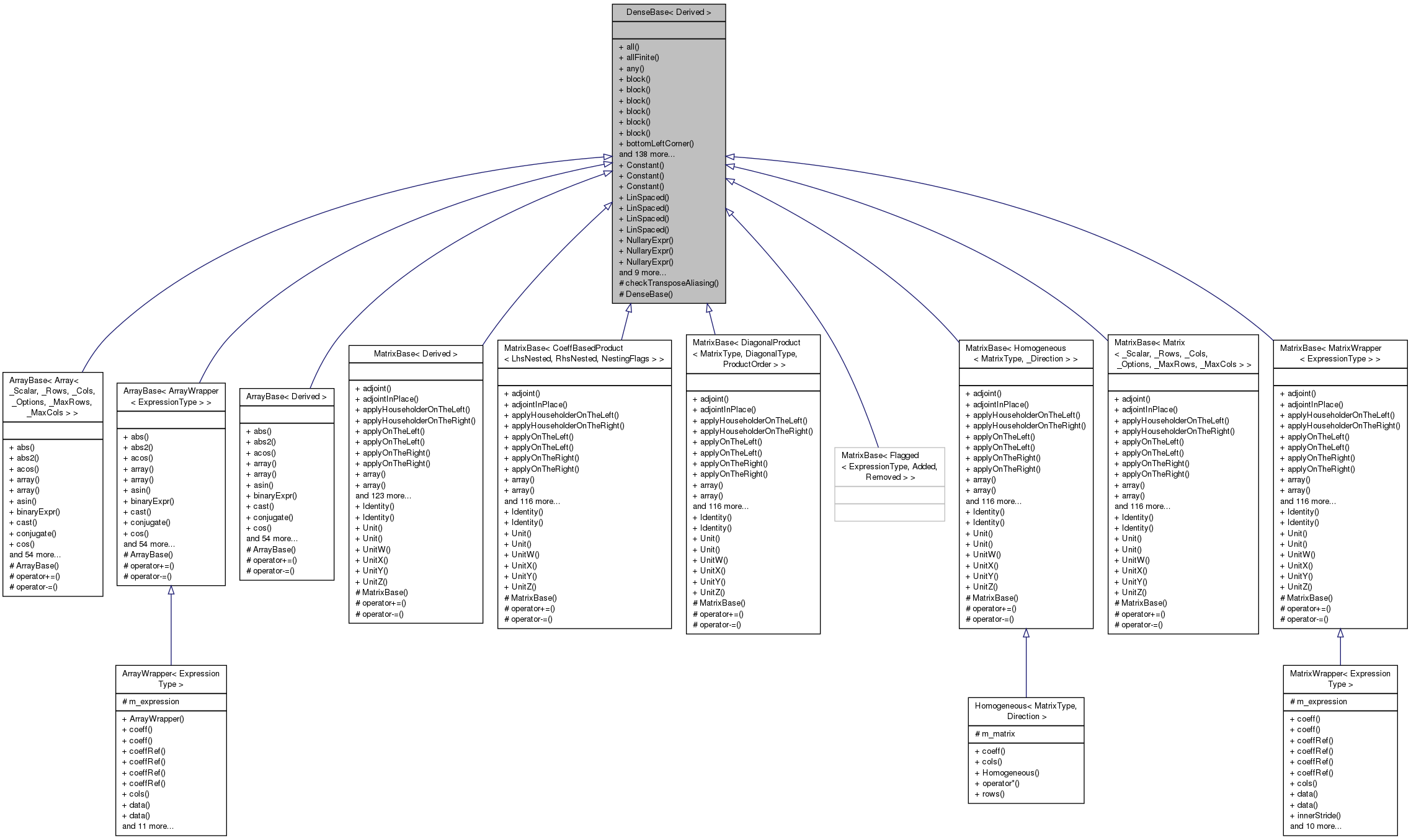Screen dimensions: 1411x840
Task: Click 'and 123 more...' in MatrixBase< Derived >
Action: (x=383, y=496)
